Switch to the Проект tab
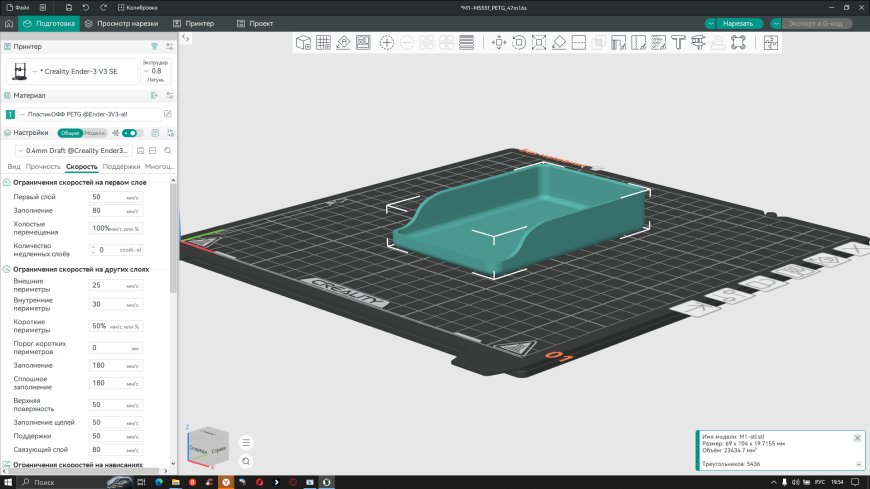The height and width of the screenshot is (489, 870). point(255,23)
